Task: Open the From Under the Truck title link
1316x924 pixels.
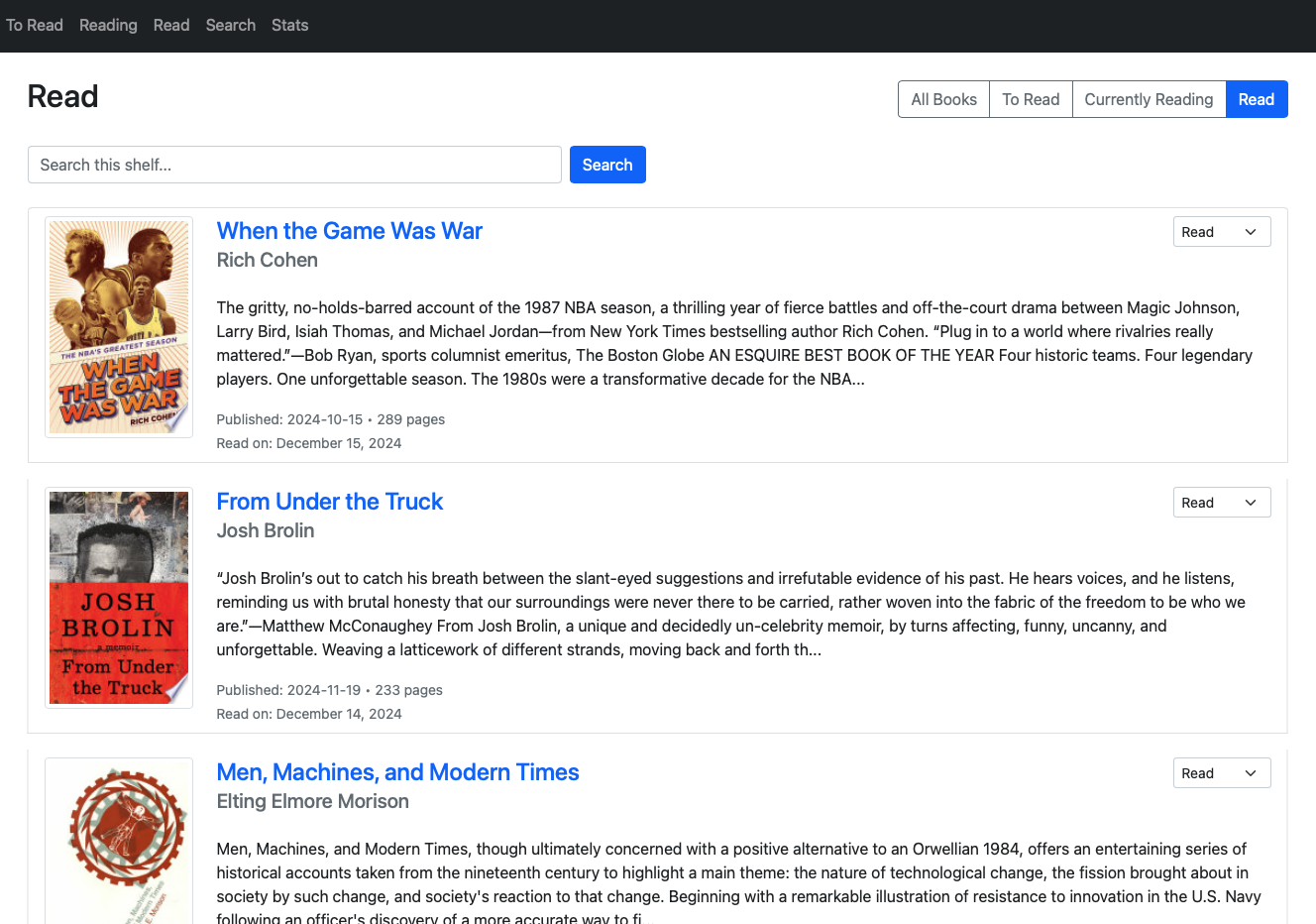Action: pyautogui.click(x=329, y=502)
